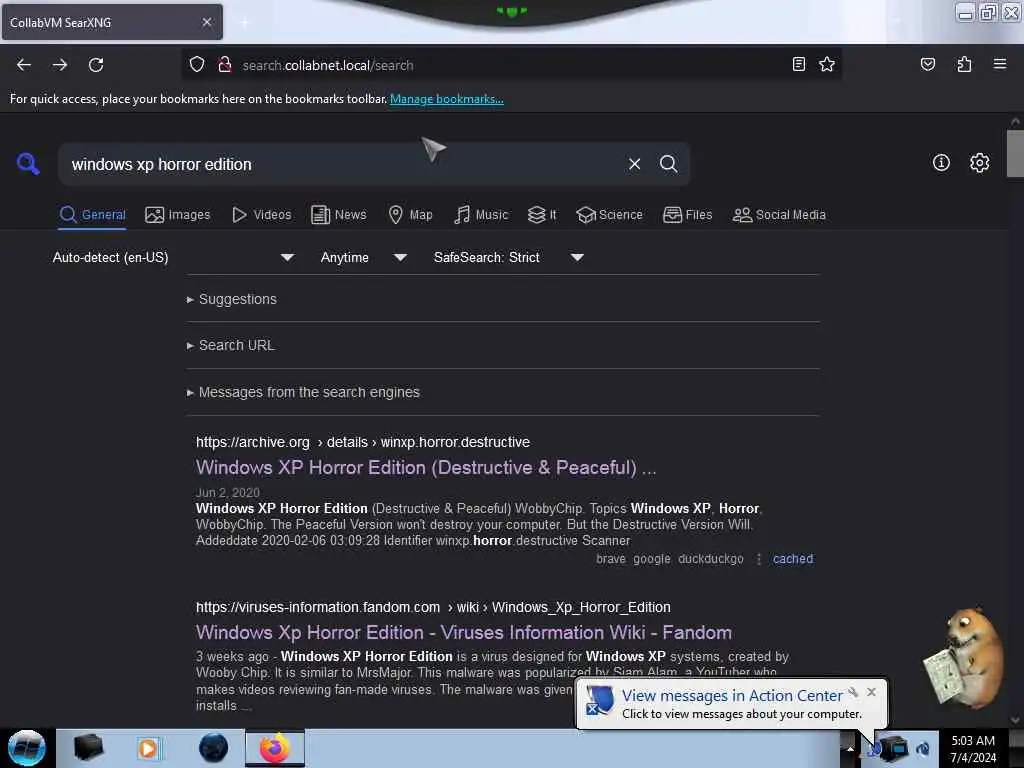The height and width of the screenshot is (768, 1024).
Task: Open the Anytime time range dropdown
Action: click(x=364, y=257)
